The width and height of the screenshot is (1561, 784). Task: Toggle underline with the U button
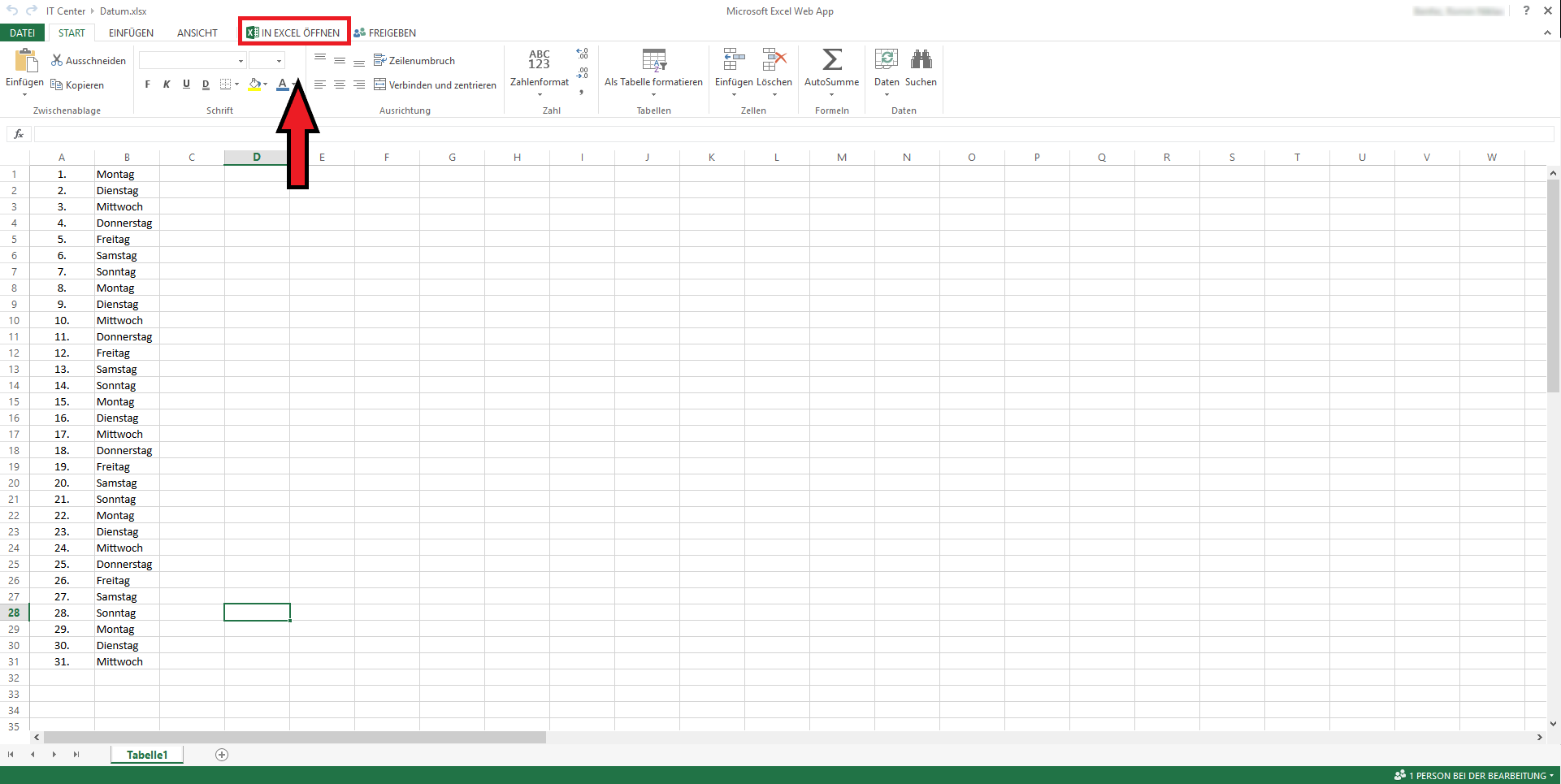point(186,84)
